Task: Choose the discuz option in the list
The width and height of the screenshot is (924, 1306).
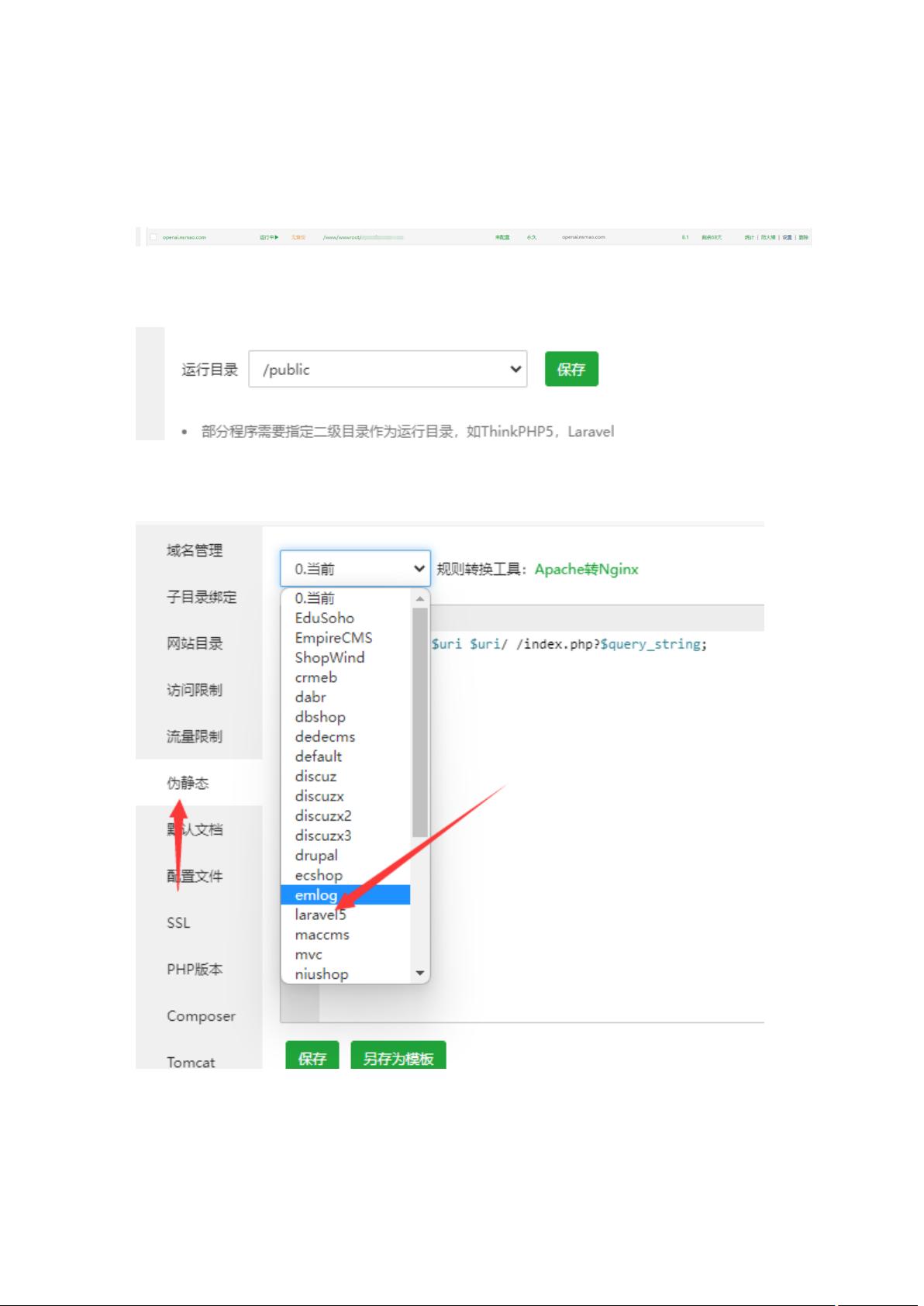Action: point(346,776)
